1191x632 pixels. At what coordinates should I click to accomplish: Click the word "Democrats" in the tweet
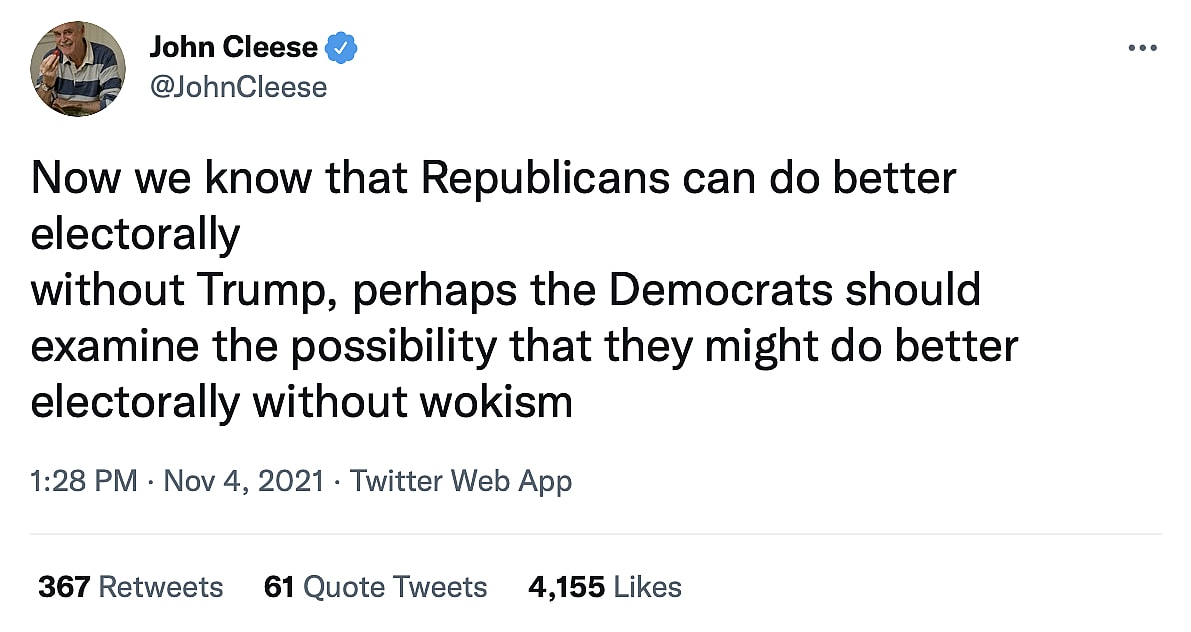point(721,290)
